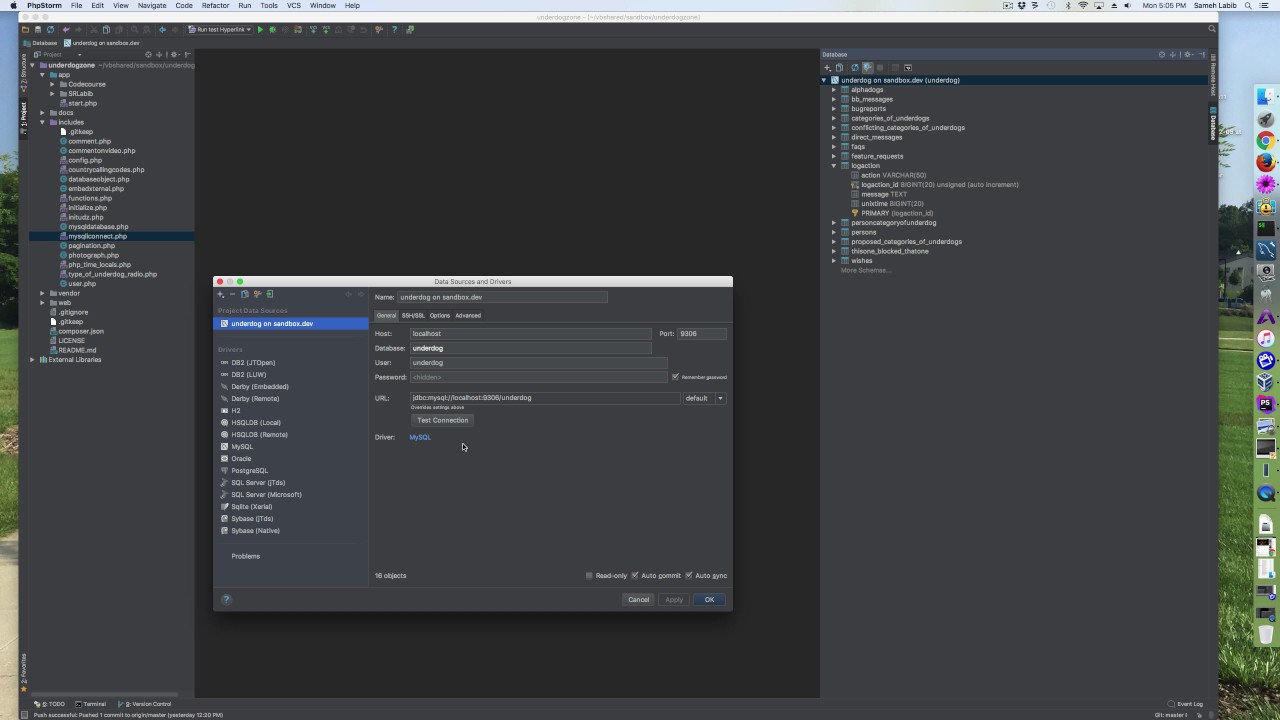Open Database panel gear settings
The image size is (1280, 720).
tap(1187, 54)
